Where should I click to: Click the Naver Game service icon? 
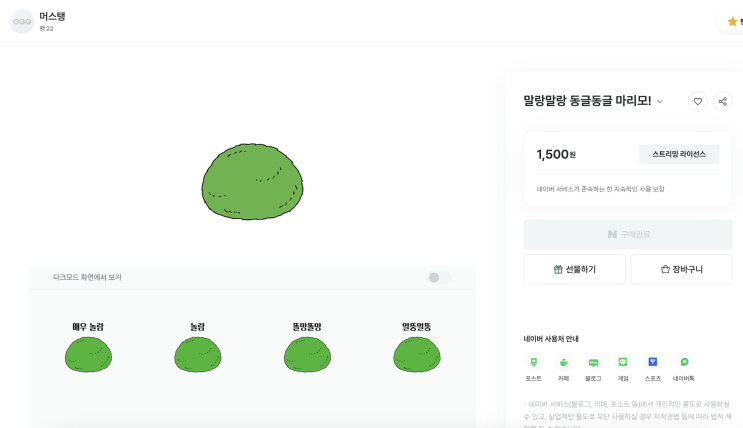[623, 362]
